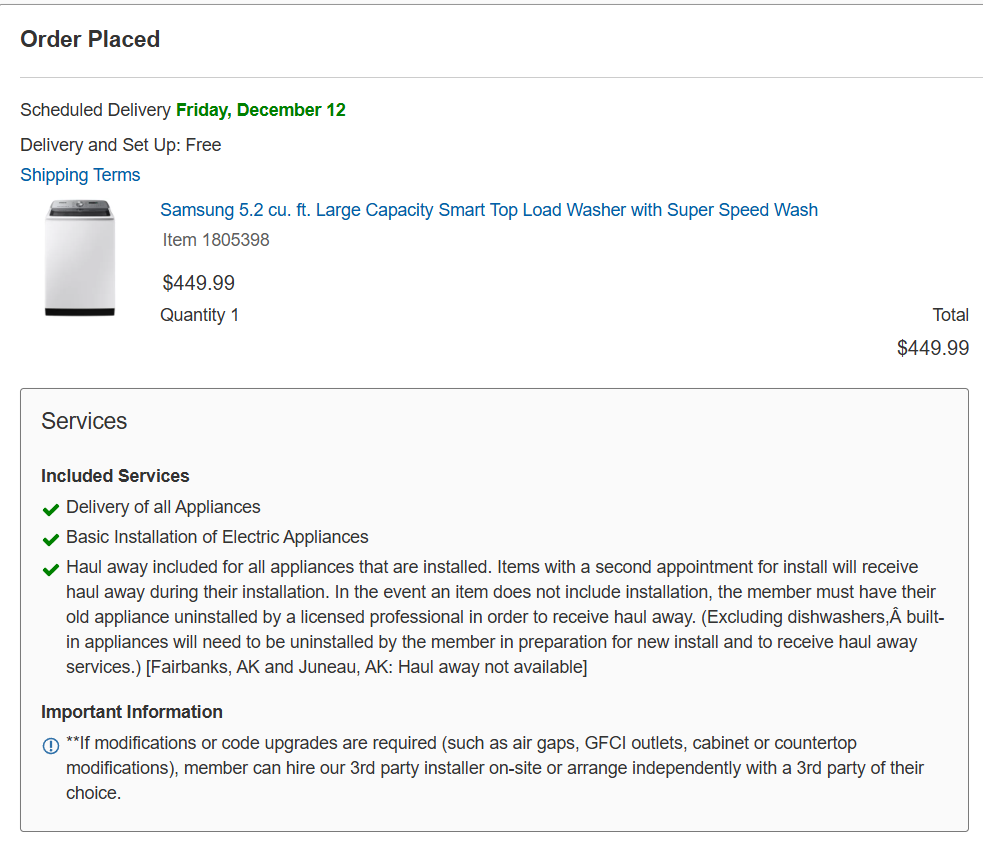Image resolution: width=983 pixels, height=843 pixels.
Task: Click the checkmark next to Basic Installation
Action: pyautogui.click(x=51, y=539)
